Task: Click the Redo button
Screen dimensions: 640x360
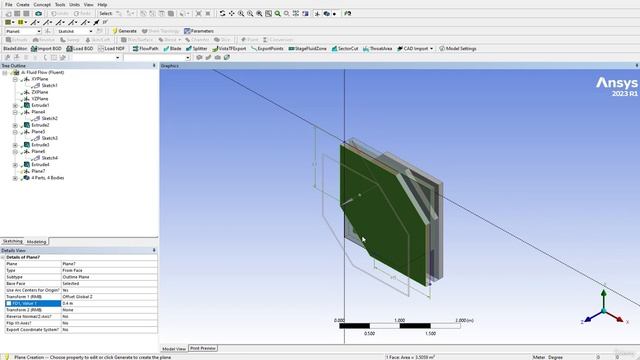Action: click(x=82, y=13)
